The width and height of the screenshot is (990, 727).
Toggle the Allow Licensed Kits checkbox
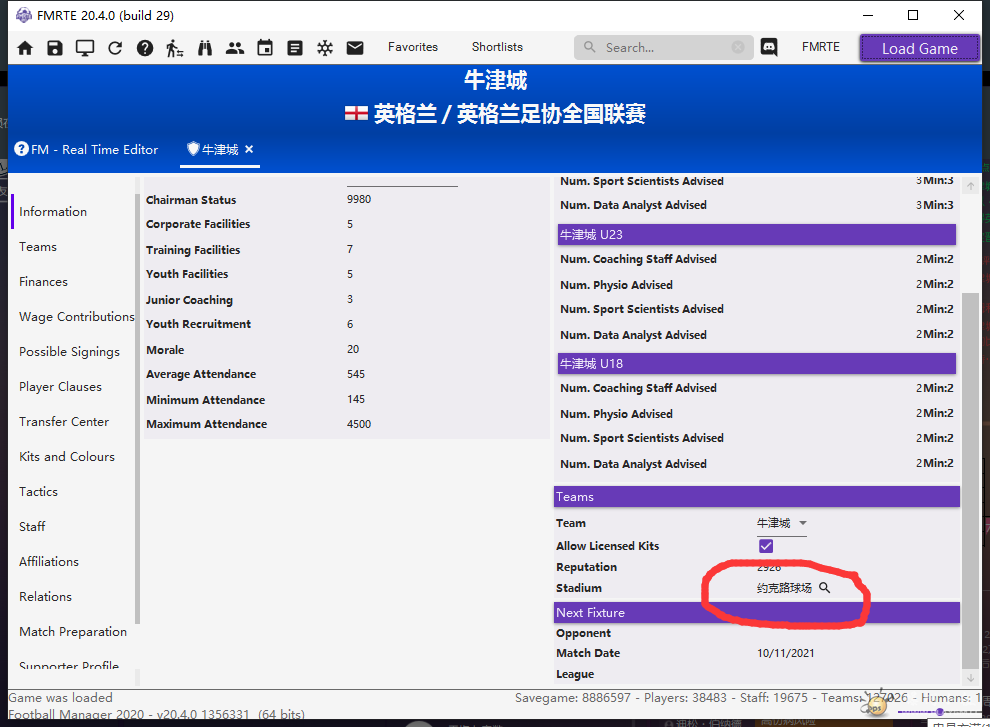766,546
